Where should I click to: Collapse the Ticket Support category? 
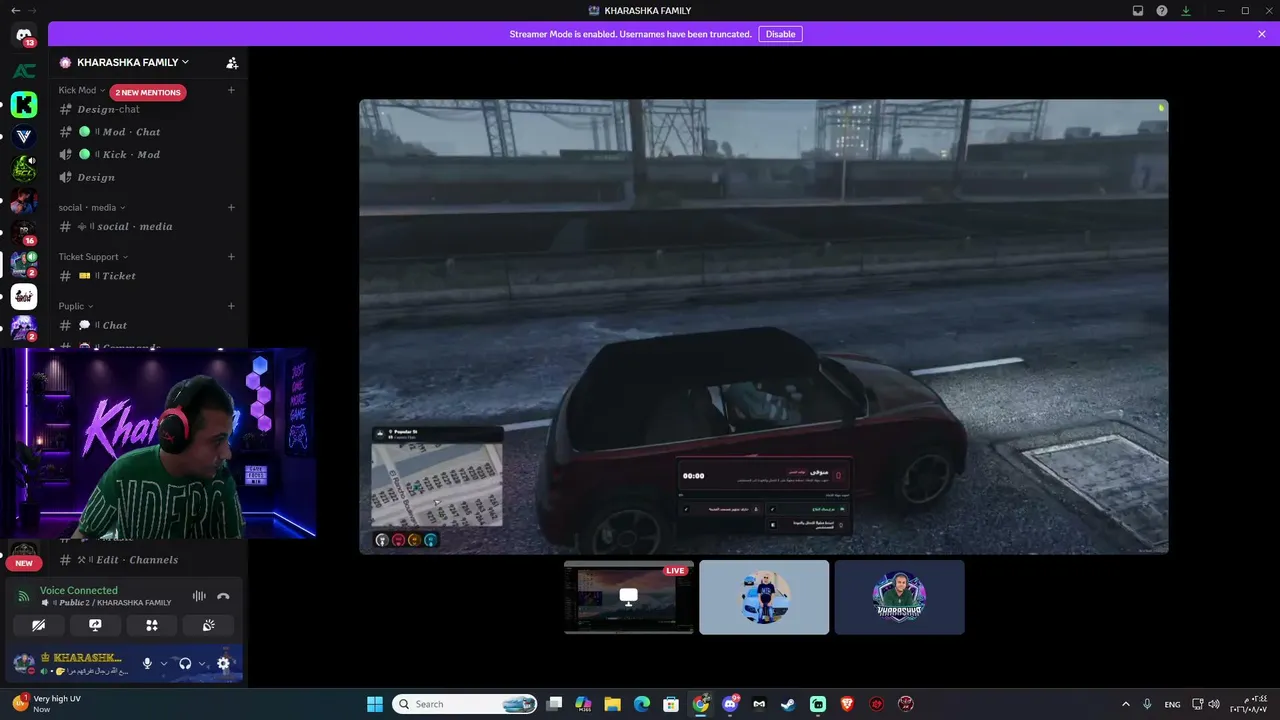93,257
